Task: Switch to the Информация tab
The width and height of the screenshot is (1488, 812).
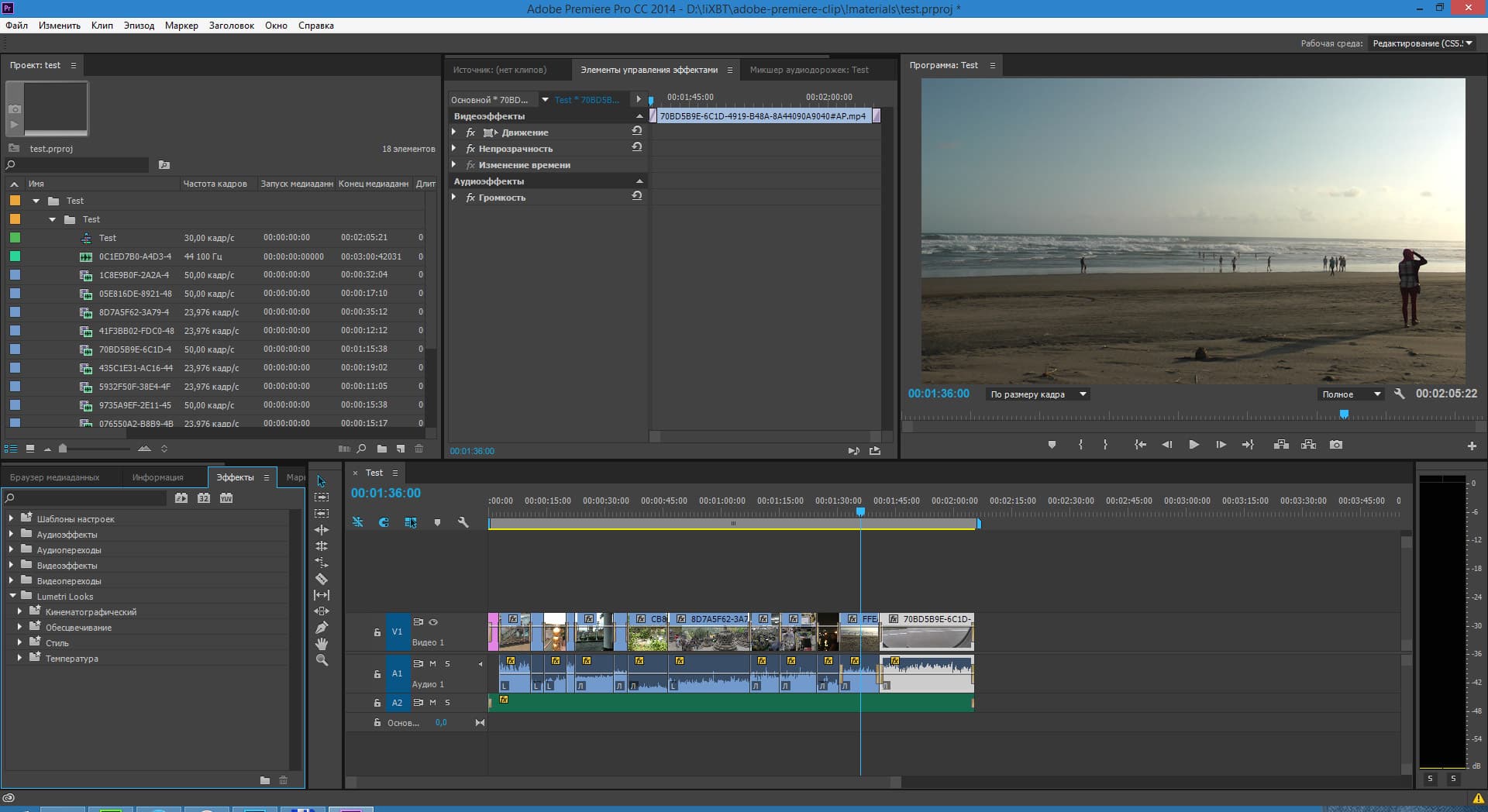Action: click(157, 477)
